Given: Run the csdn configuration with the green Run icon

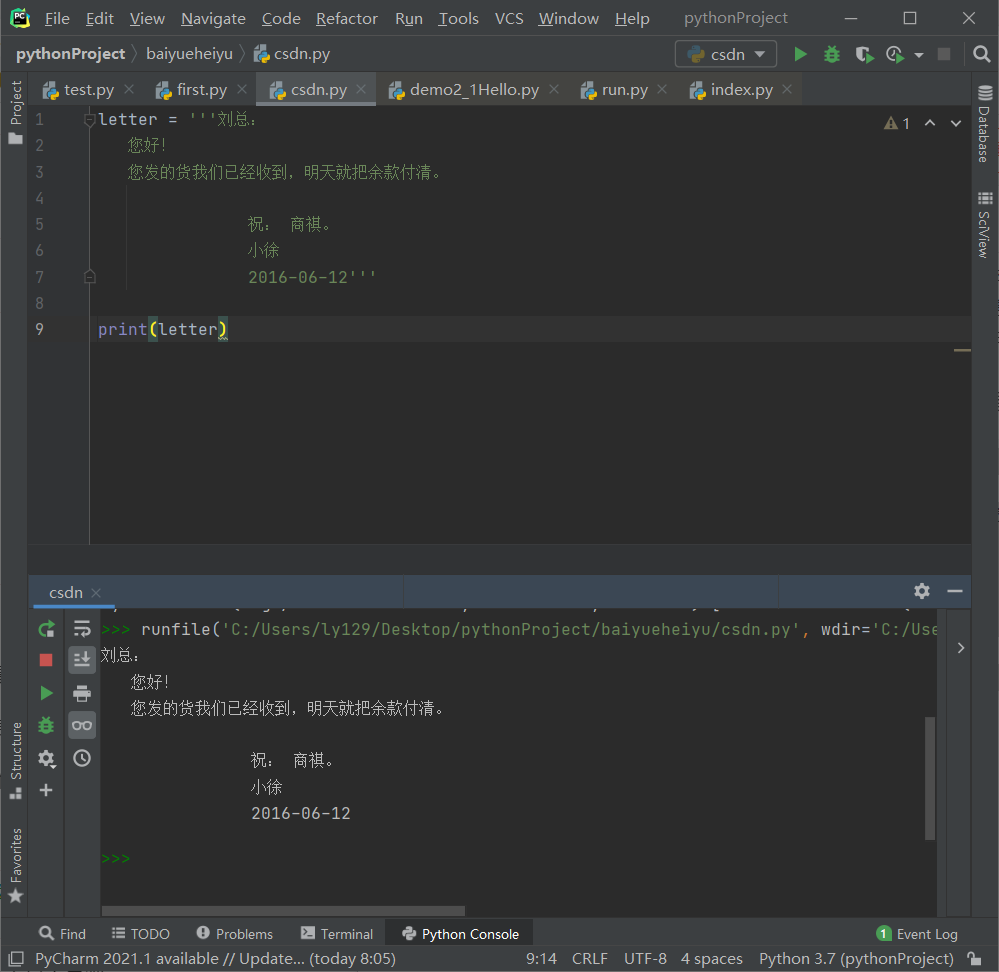Looking at the screenshot, I should 800,54.
